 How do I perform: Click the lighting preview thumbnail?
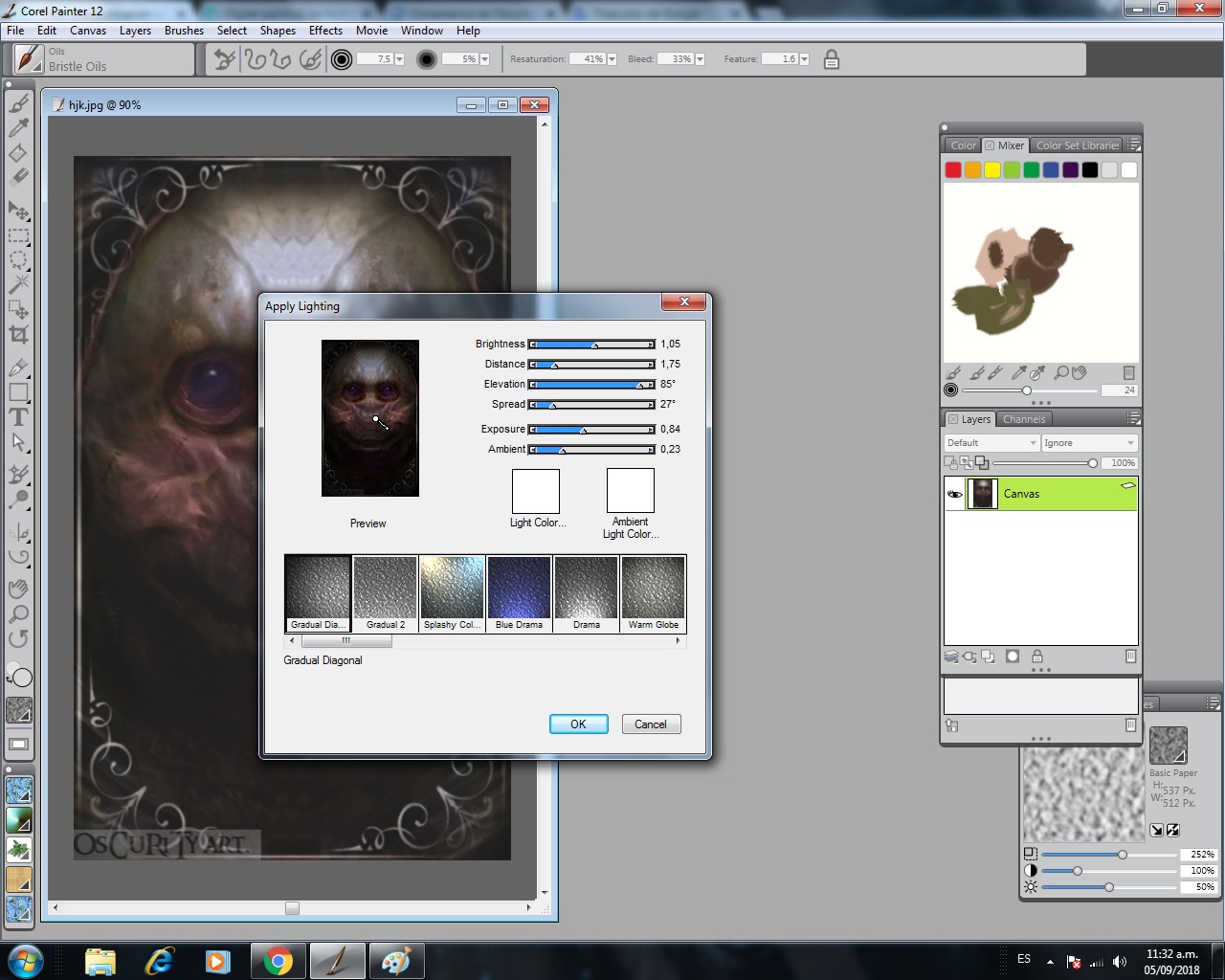coord(370,418)
